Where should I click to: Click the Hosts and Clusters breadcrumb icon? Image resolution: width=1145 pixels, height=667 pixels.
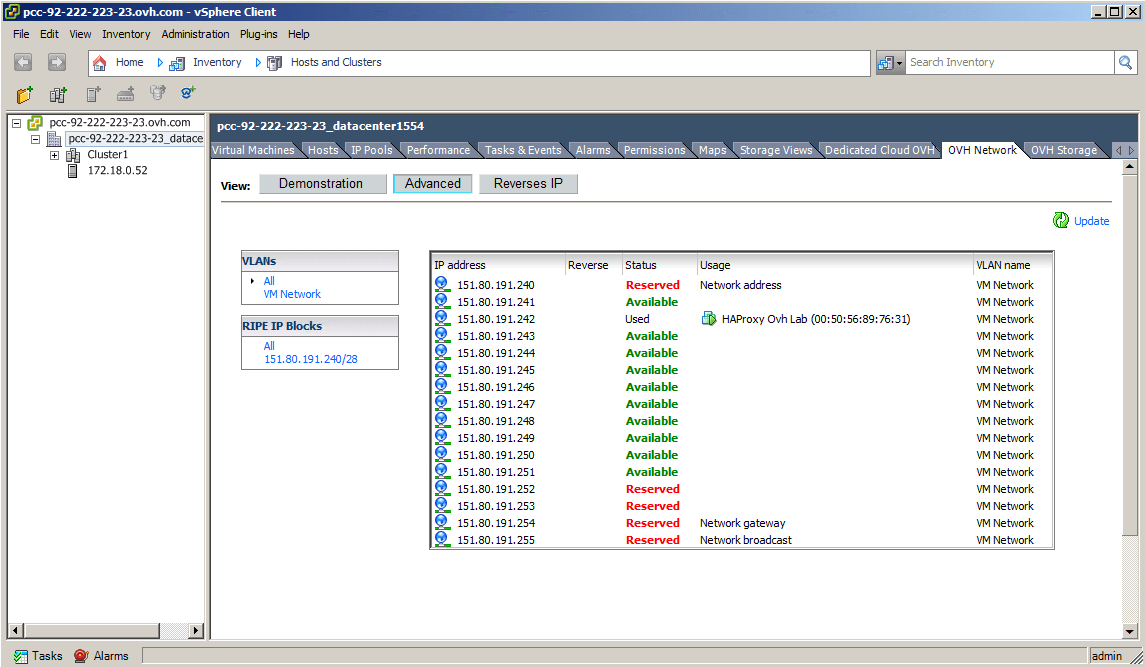point(275,64)
